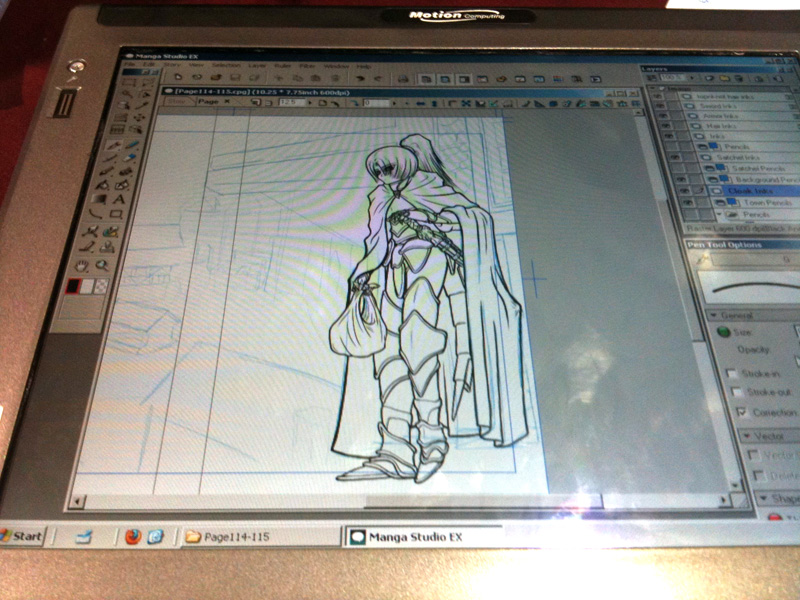Click the white background color swatch
The width and height of the screenshot is (800, 600).
[x=88, y=286]
